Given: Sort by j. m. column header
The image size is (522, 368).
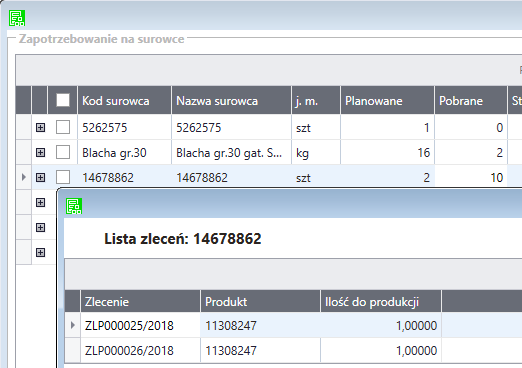Looking at the screenshot, I should click(x=316, y=100).
